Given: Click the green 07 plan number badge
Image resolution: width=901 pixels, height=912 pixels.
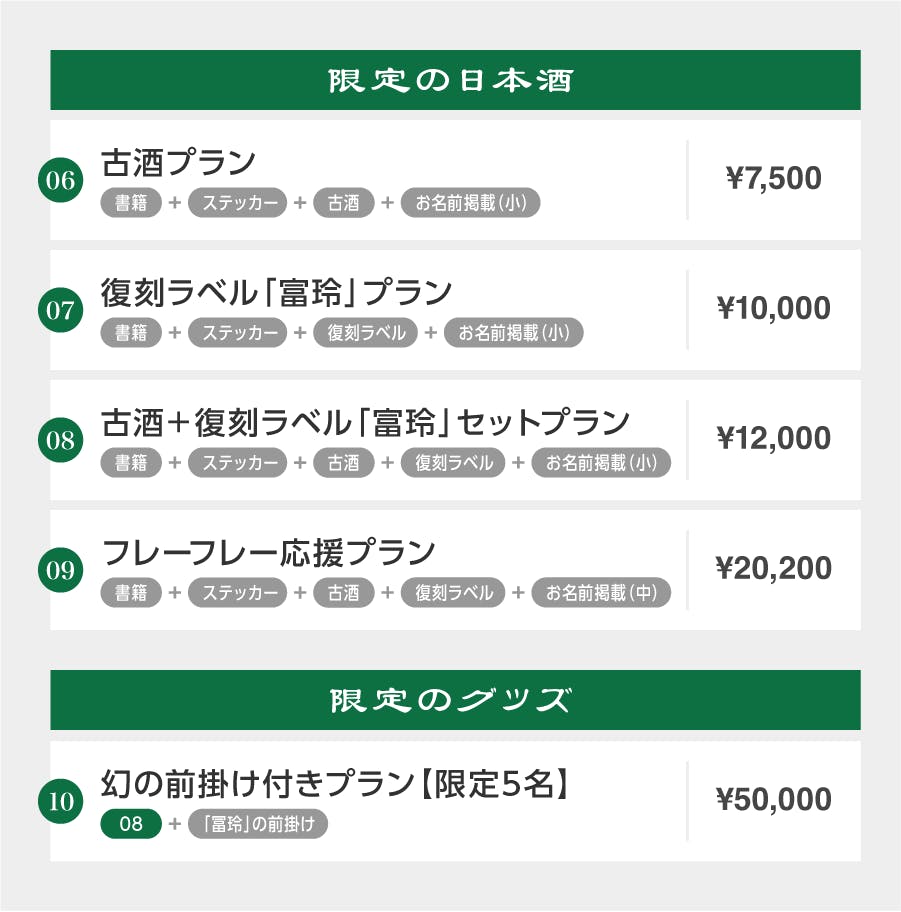Looking at the screenshot, I should [x=60, y=311].
